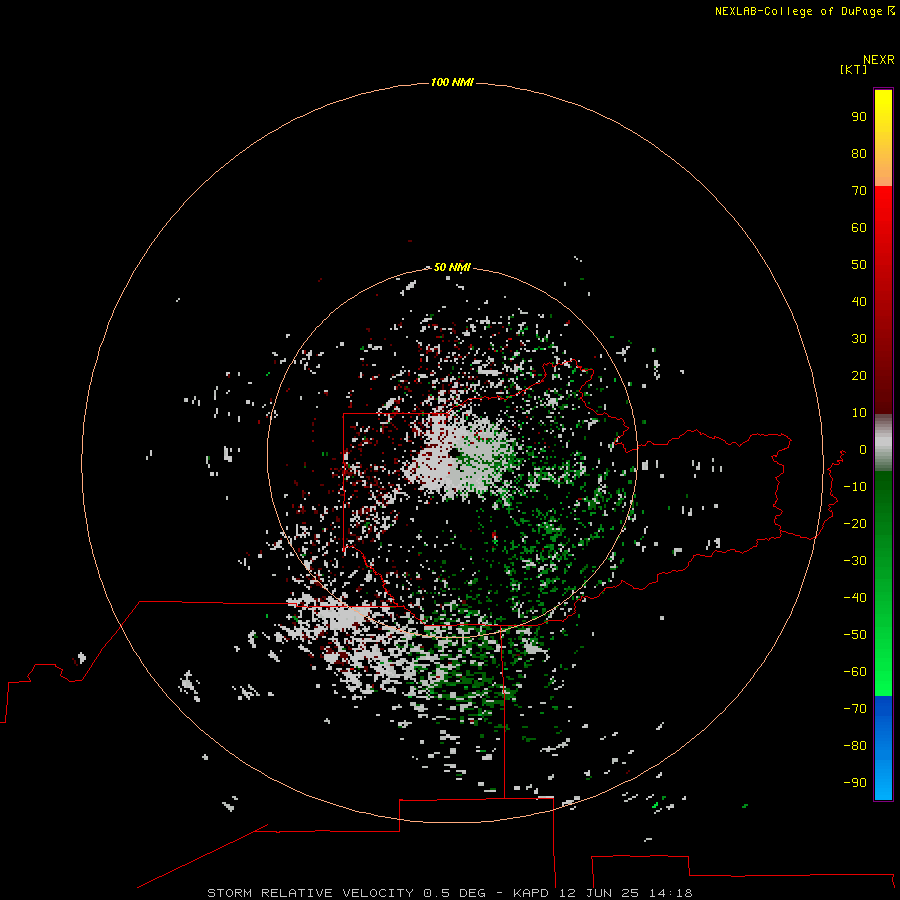The image size is (900, 900).
Task: Click the 20 value on velocity scale
Action: coord(859,375)
